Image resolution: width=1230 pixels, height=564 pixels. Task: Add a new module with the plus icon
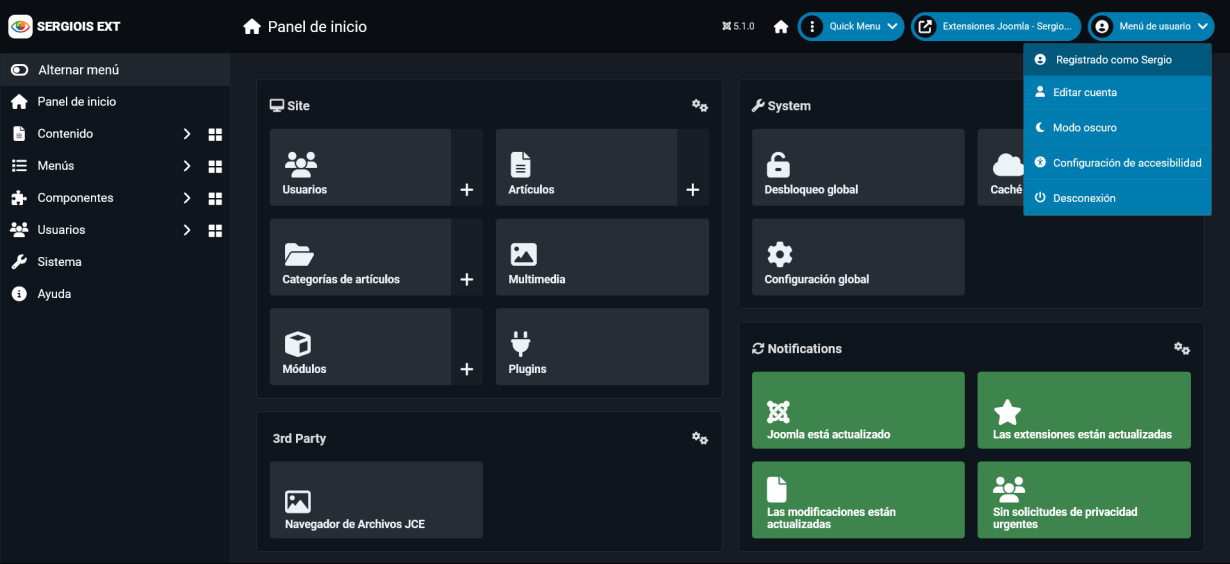[467, 370]
